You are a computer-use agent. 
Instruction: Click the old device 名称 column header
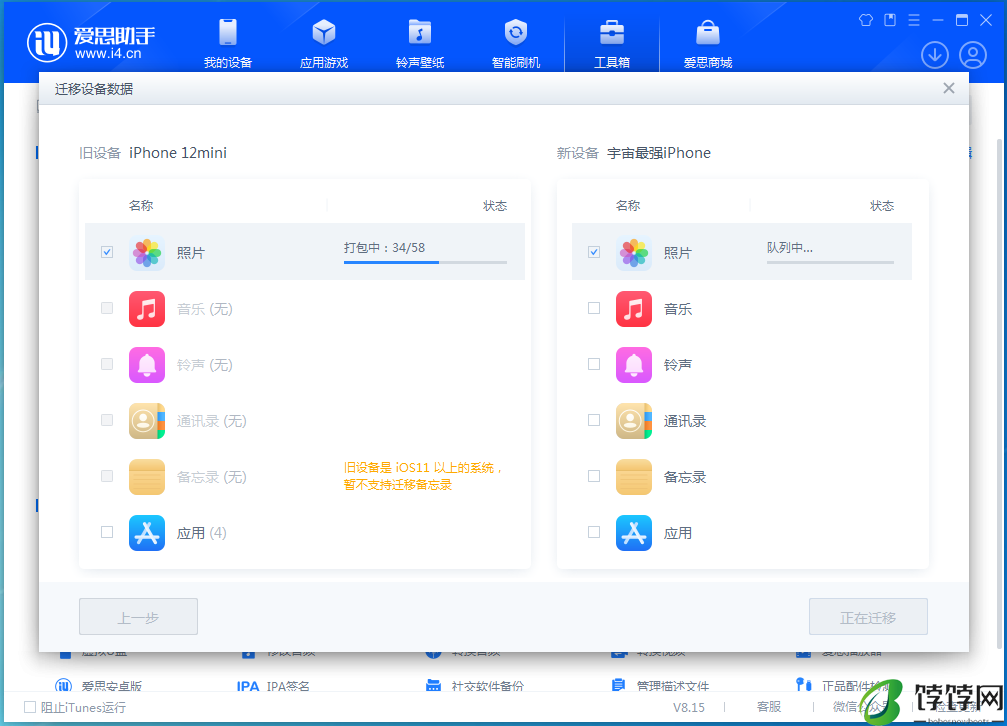tap(141, 206)
